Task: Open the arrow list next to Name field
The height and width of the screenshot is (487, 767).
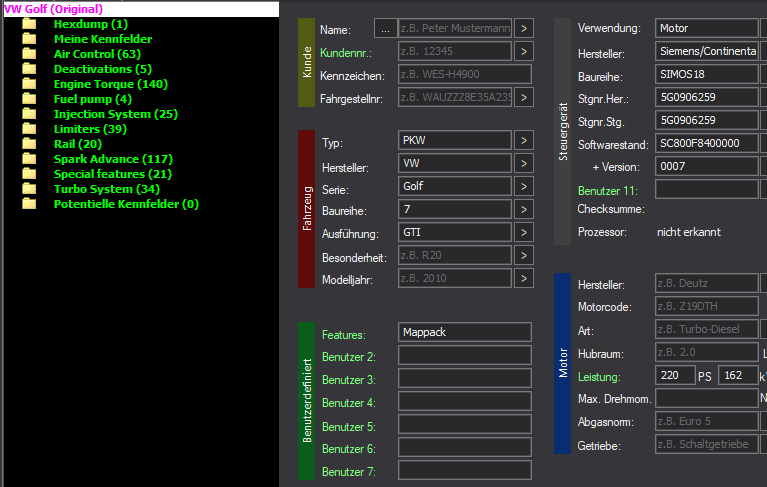Action: [524, 28]
